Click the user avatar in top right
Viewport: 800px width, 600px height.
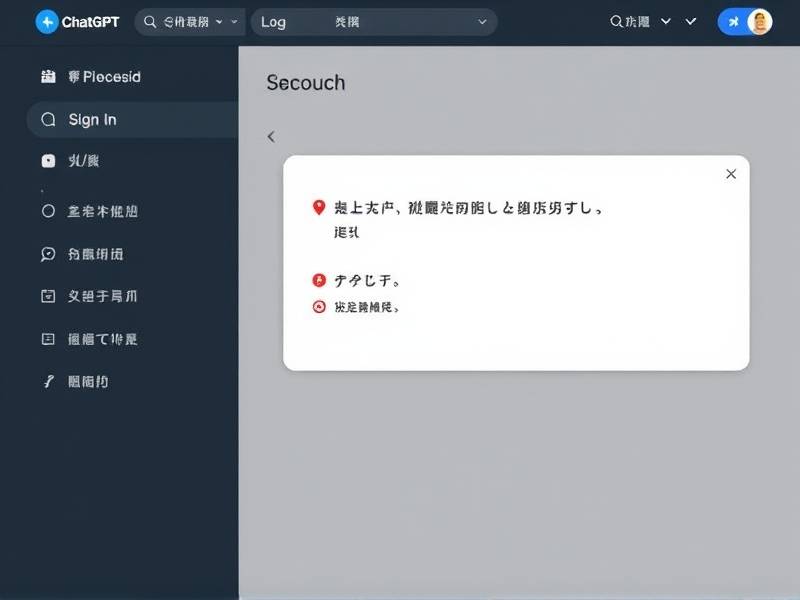click(x=759, y=22)
